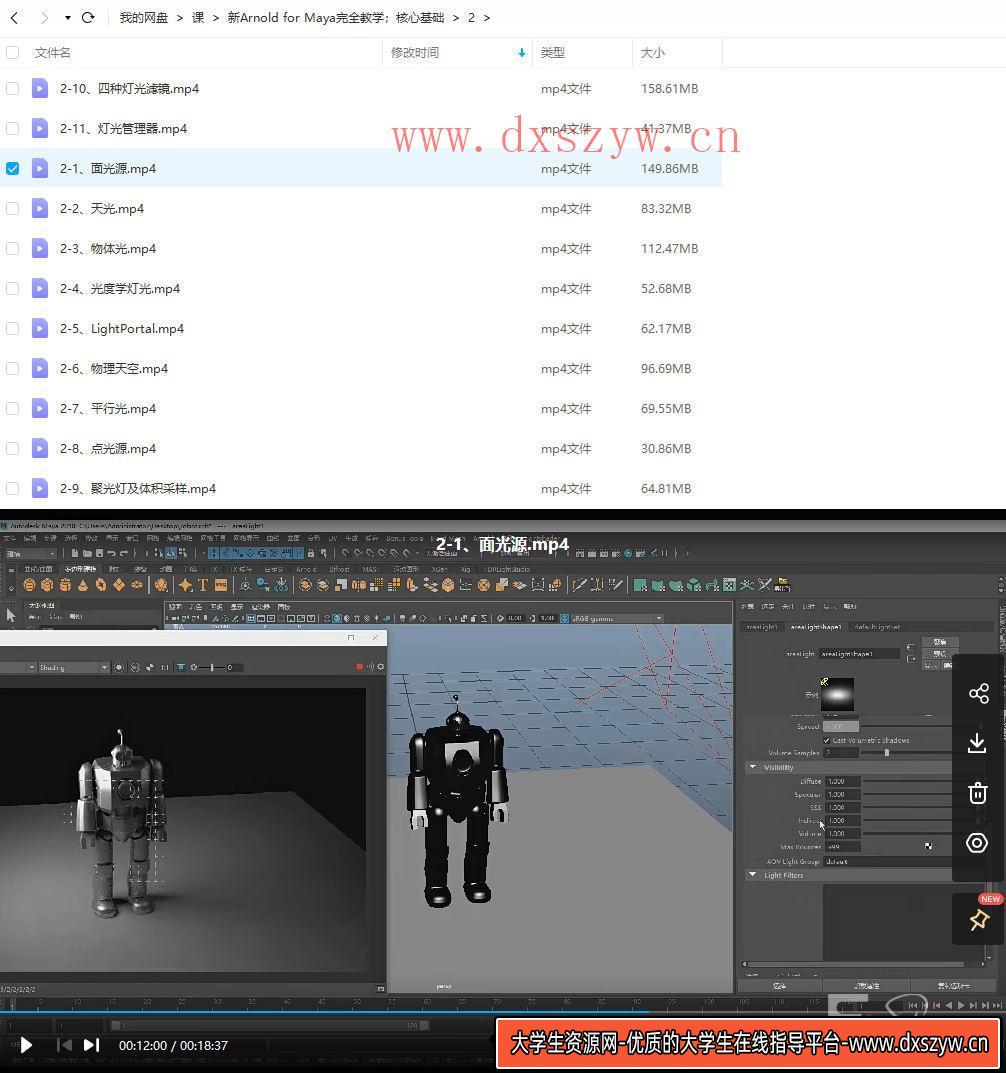Click the video icon of 2-5、LightPortal.mp4
Image resolution: width=1006 pixels, height=1073 pixels.
point(40,328)
